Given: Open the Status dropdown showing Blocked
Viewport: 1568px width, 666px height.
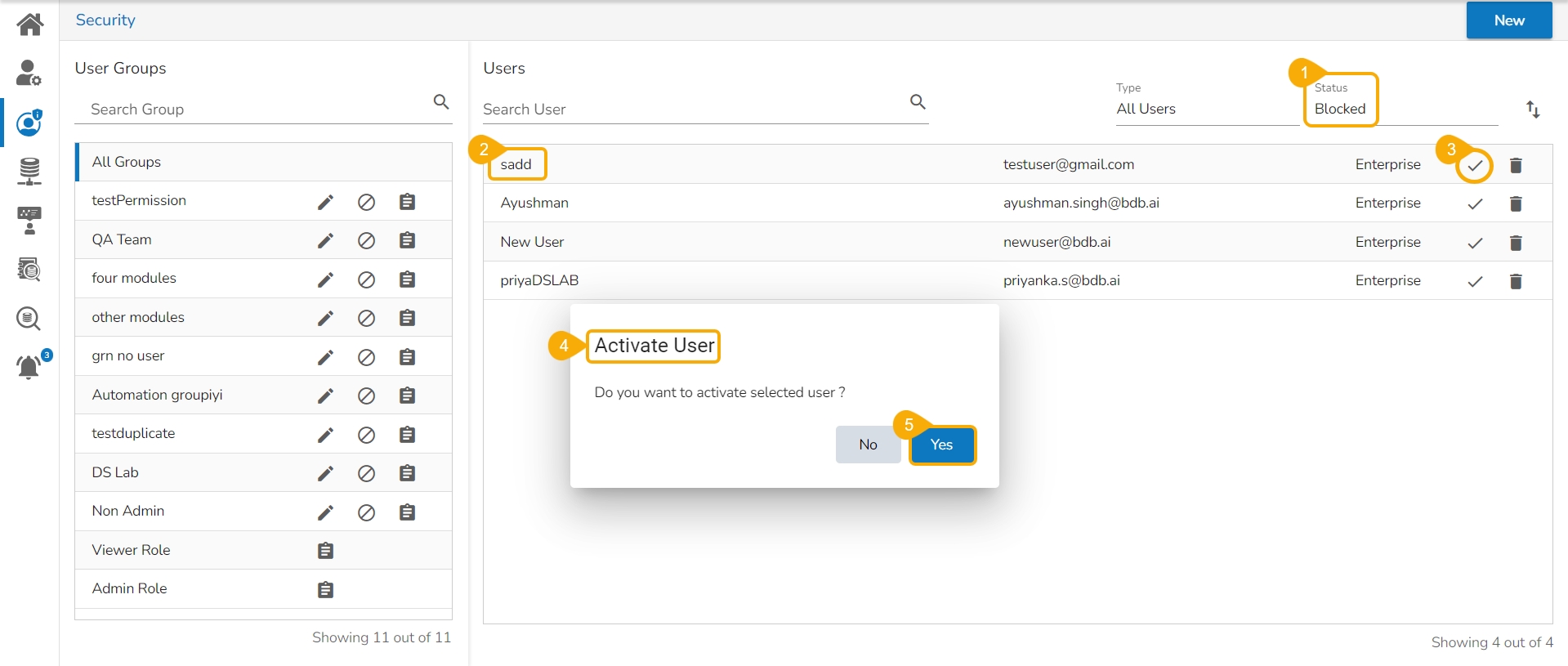Looking at the screenshot, I should [x=1340, y=109].
